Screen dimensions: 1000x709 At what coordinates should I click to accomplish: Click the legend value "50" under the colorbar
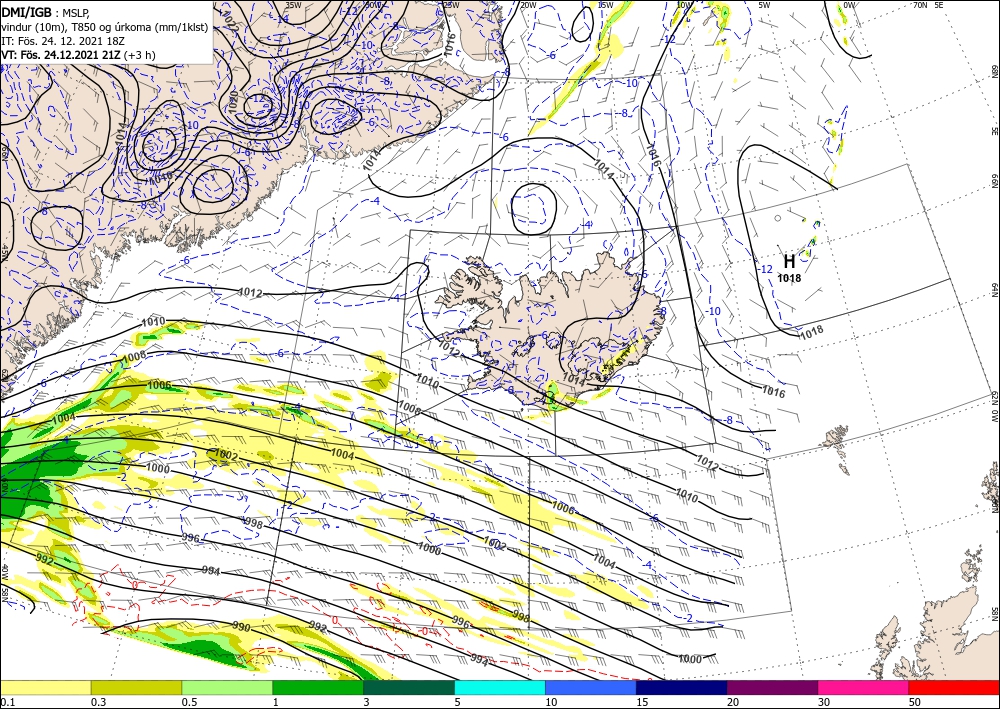(x=915, y=702)
